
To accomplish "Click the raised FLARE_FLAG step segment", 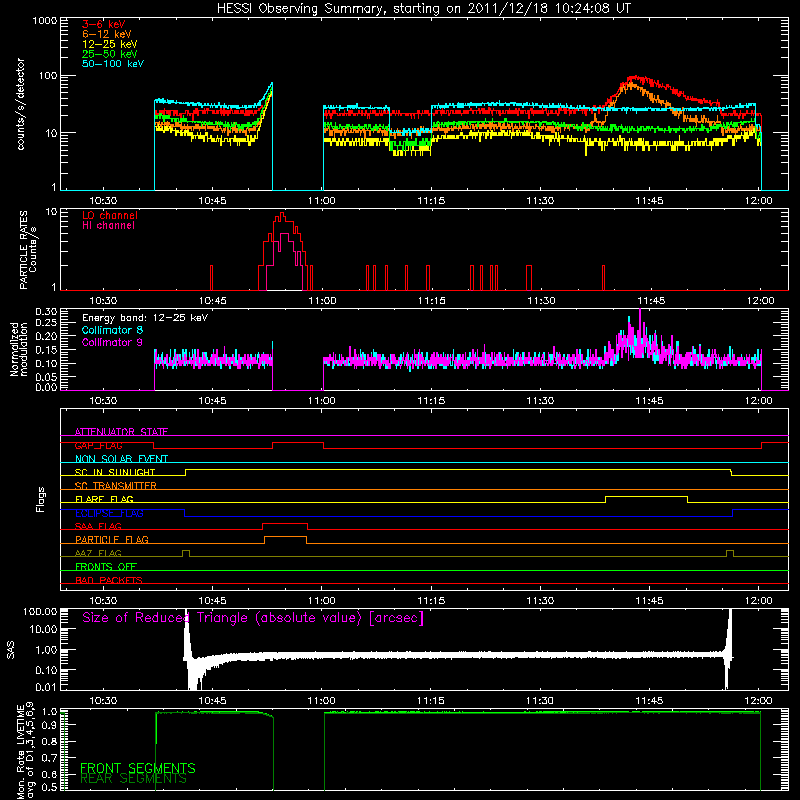I will click(646, 496).
